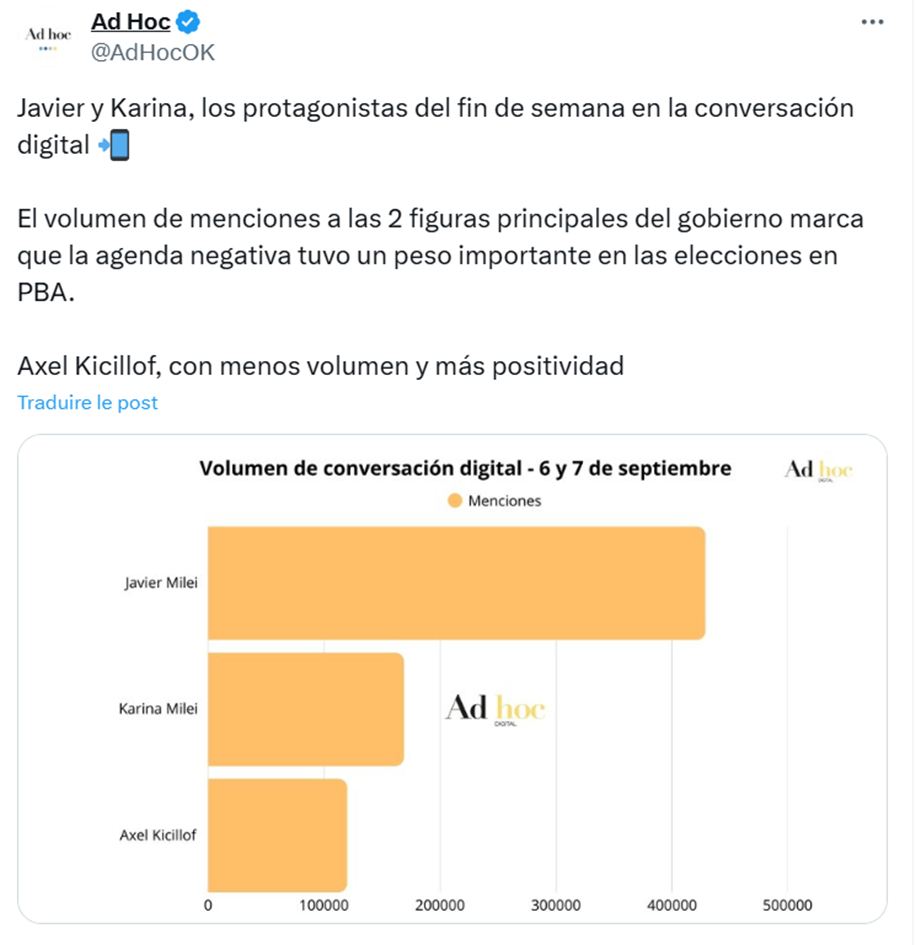Click the Ad hoc Digital watermark in chart center
The width and height of the screenshot is (921, 945).
(495, 709)
